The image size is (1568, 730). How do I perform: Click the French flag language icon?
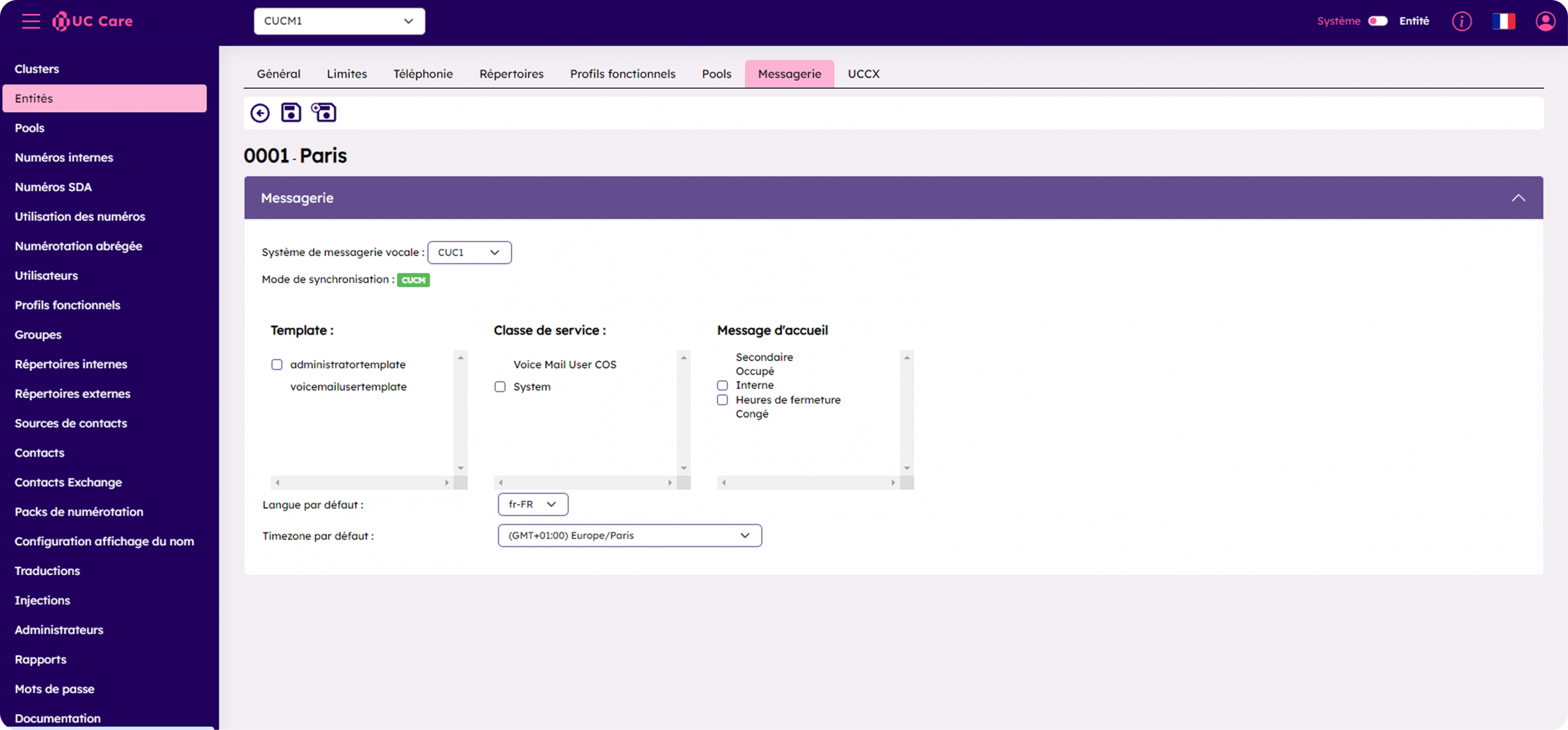[x=1503, y=21]
